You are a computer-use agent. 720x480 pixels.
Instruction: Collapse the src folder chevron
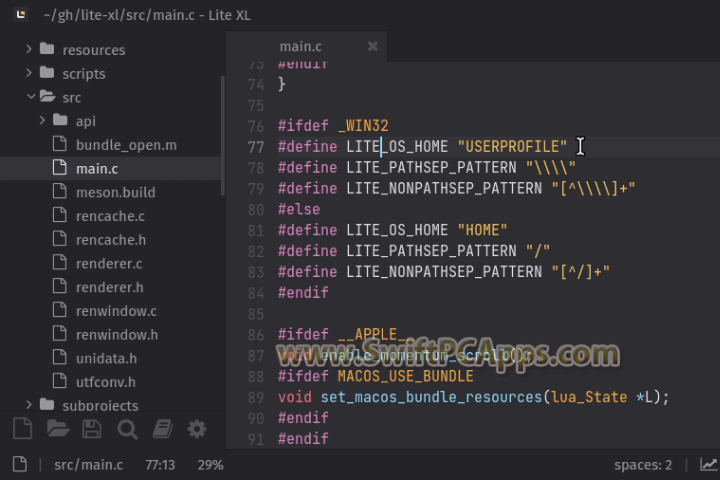click(31, 96)
